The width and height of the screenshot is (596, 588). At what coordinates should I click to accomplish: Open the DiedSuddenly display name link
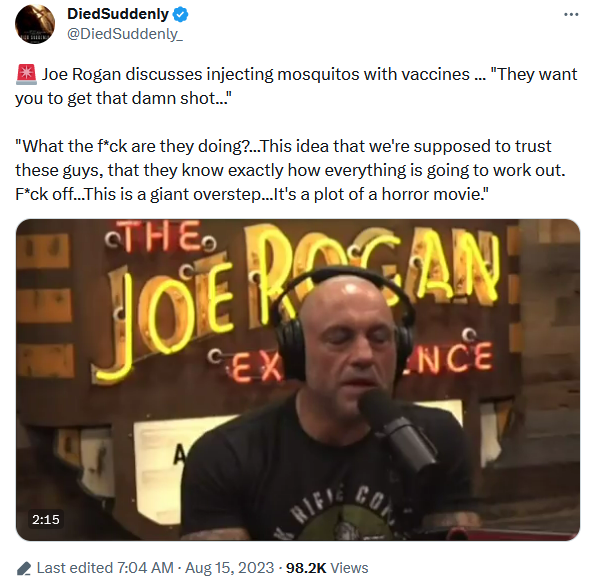tap(118, 14)
